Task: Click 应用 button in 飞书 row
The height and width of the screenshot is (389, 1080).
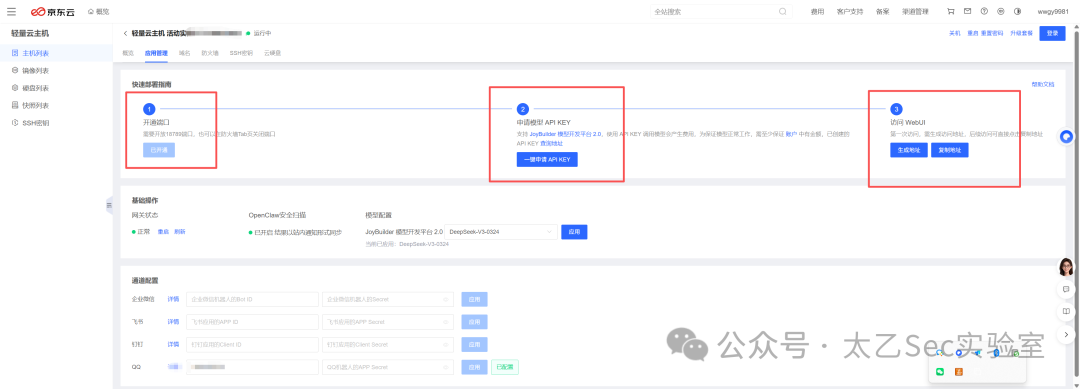Action: (474, 322)
